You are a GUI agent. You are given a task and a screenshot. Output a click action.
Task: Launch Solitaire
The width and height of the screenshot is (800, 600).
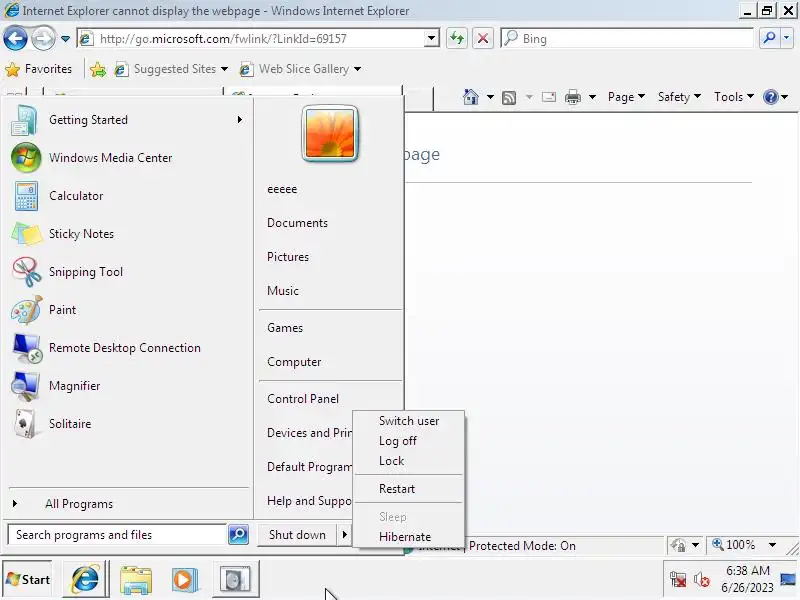pyautogui.click(x=127, y=424)
